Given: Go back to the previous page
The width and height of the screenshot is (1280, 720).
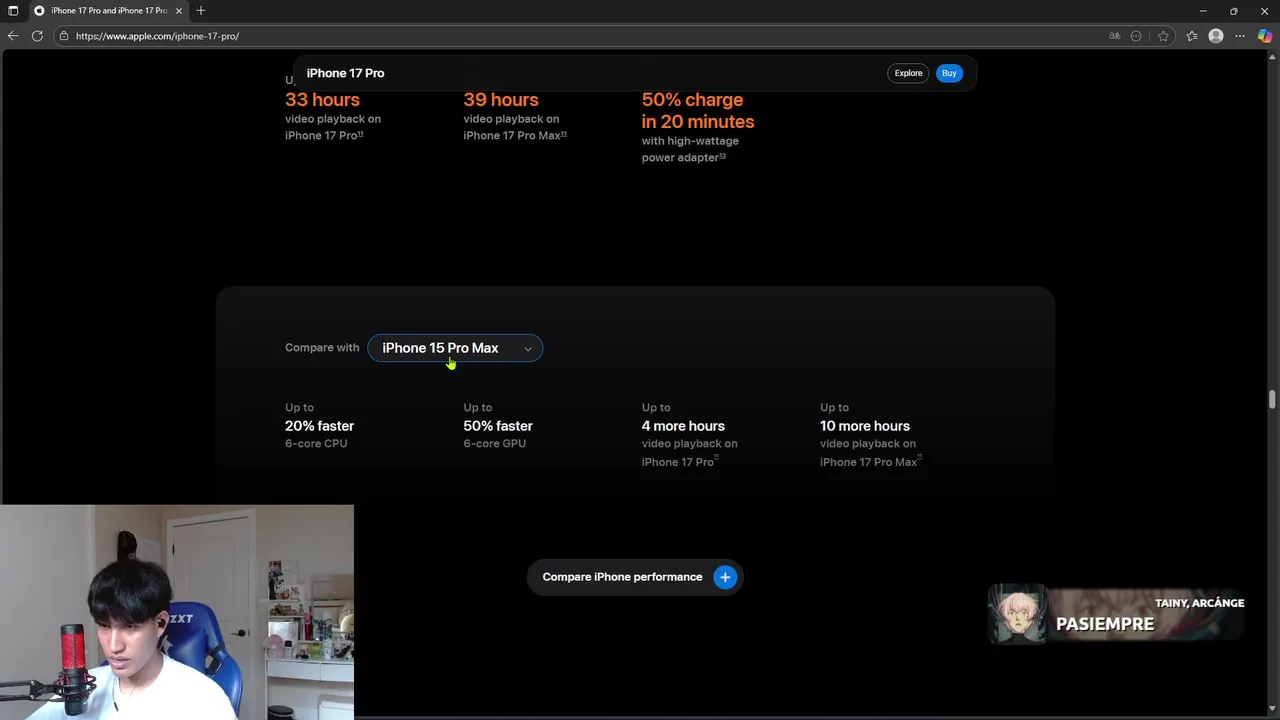Looking at the screenshot, I should (13, 36).
